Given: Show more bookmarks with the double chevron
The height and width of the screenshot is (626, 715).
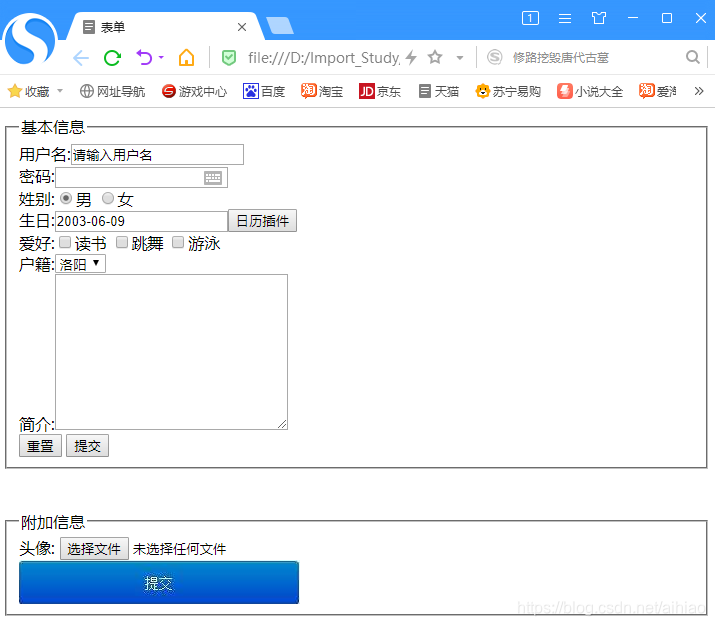Looking at the screenshot, I should [x=699, y=91].
